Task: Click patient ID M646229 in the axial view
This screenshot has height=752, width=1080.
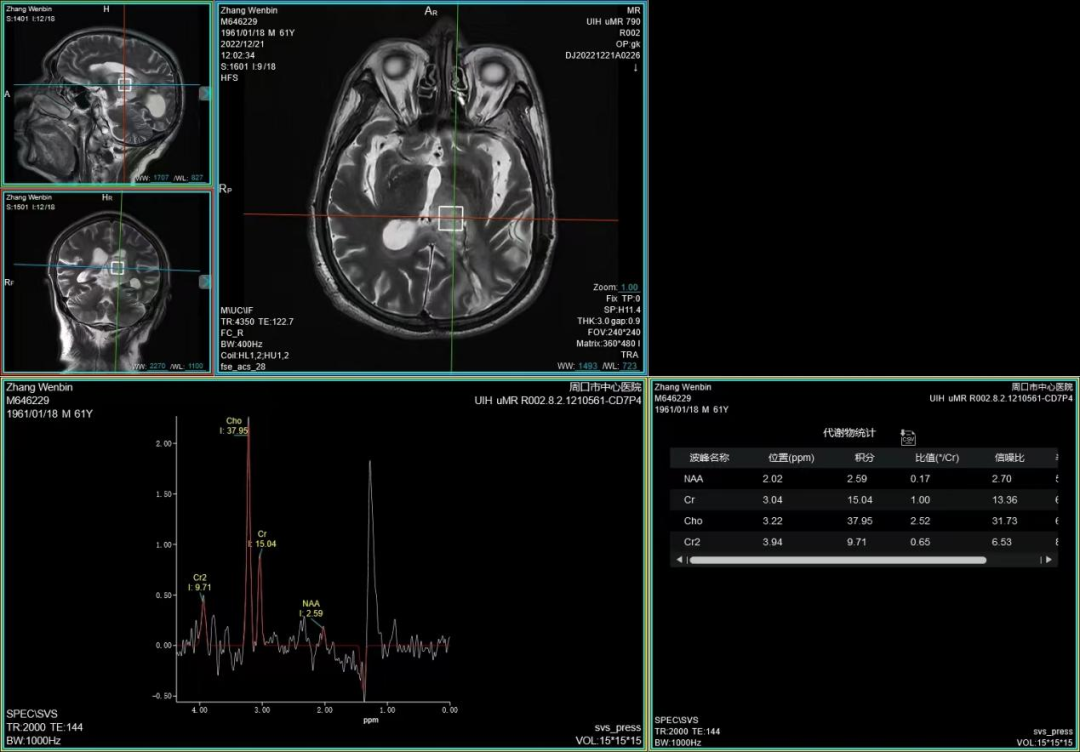Action: click(238, 21)
